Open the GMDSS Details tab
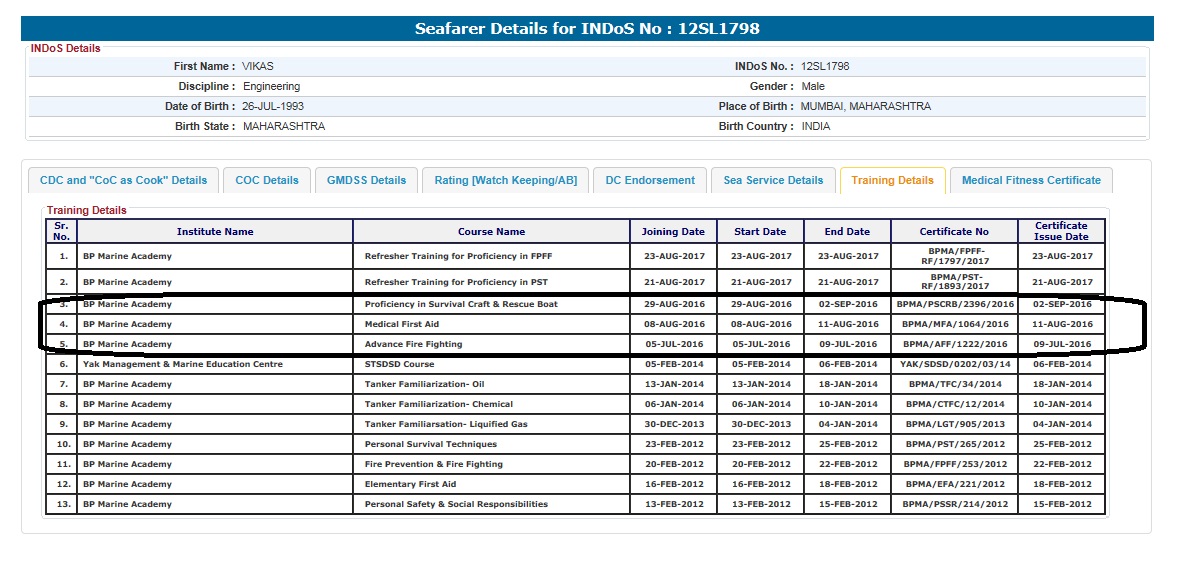 [366, 180]
